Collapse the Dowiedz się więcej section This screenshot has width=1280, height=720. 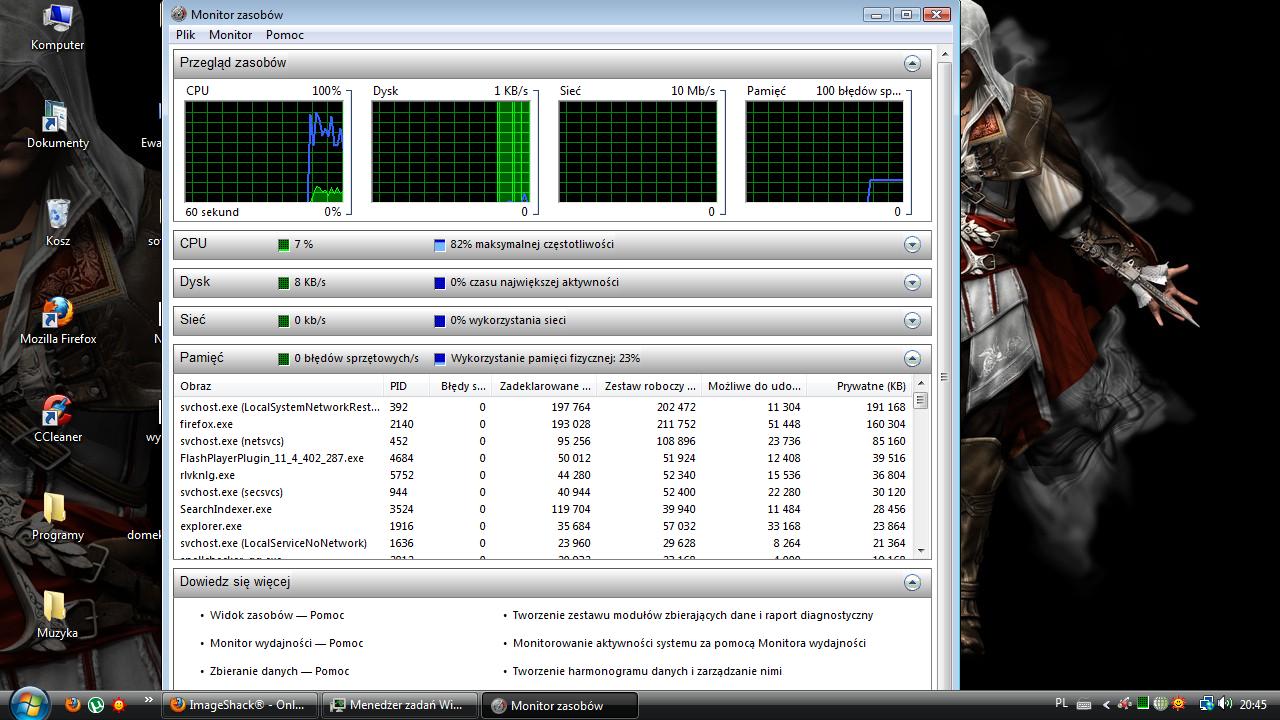coord(912,582)
